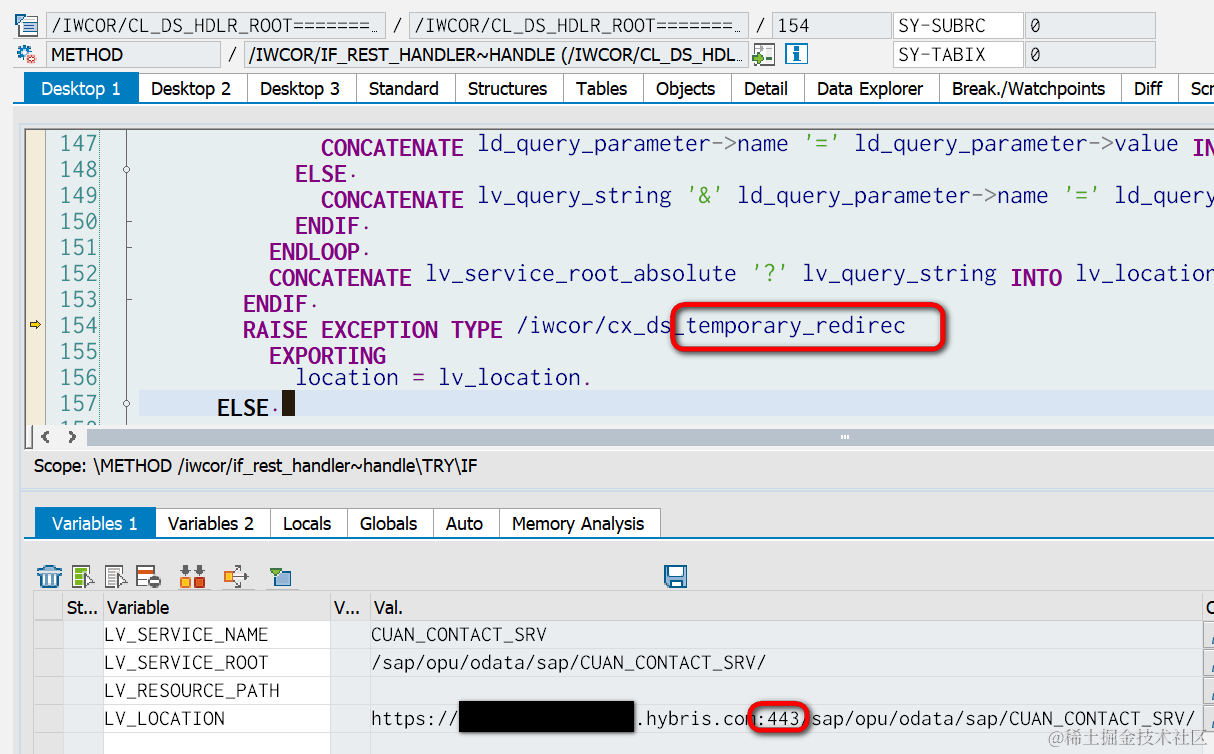
Task: Click the call stack icon beside the class name field
Action: point(26,26)
